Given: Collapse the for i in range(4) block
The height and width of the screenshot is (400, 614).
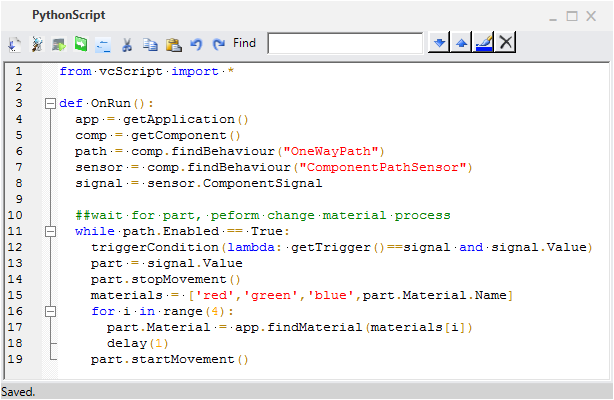Looking at the screenshot, I should 49,311.
